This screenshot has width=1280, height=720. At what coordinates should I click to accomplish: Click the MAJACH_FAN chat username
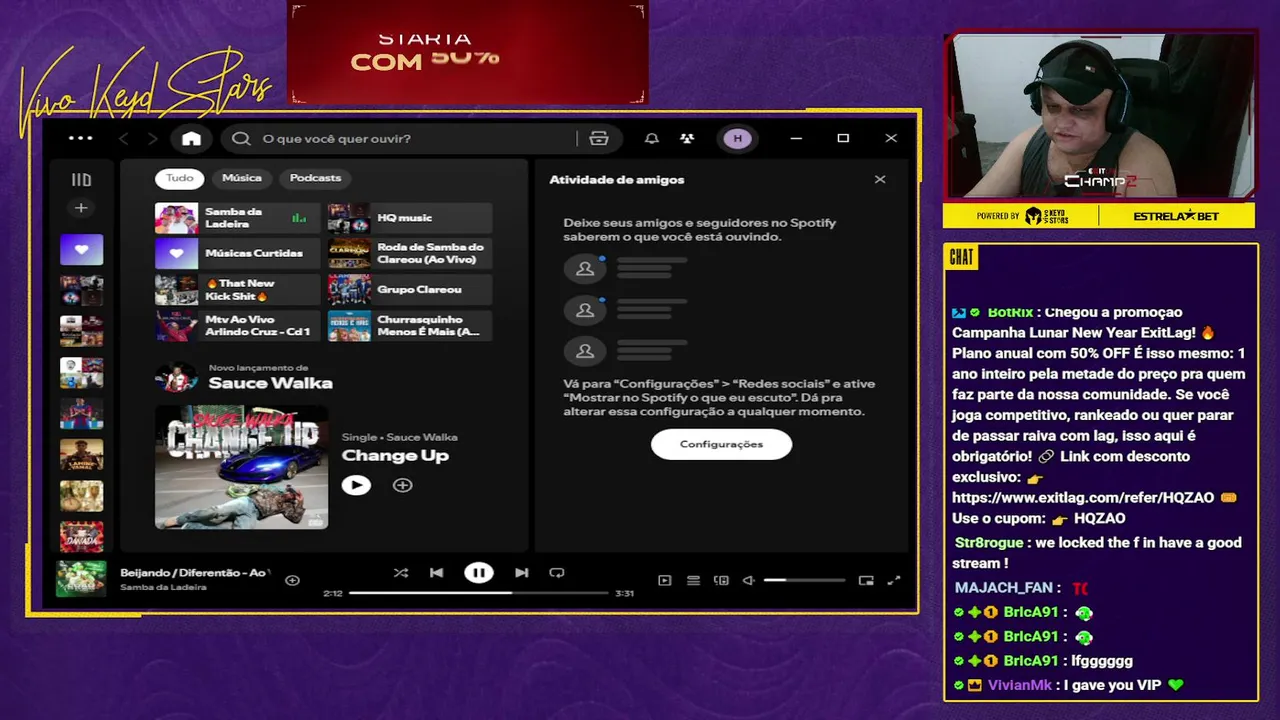[x=1004, y=588]
